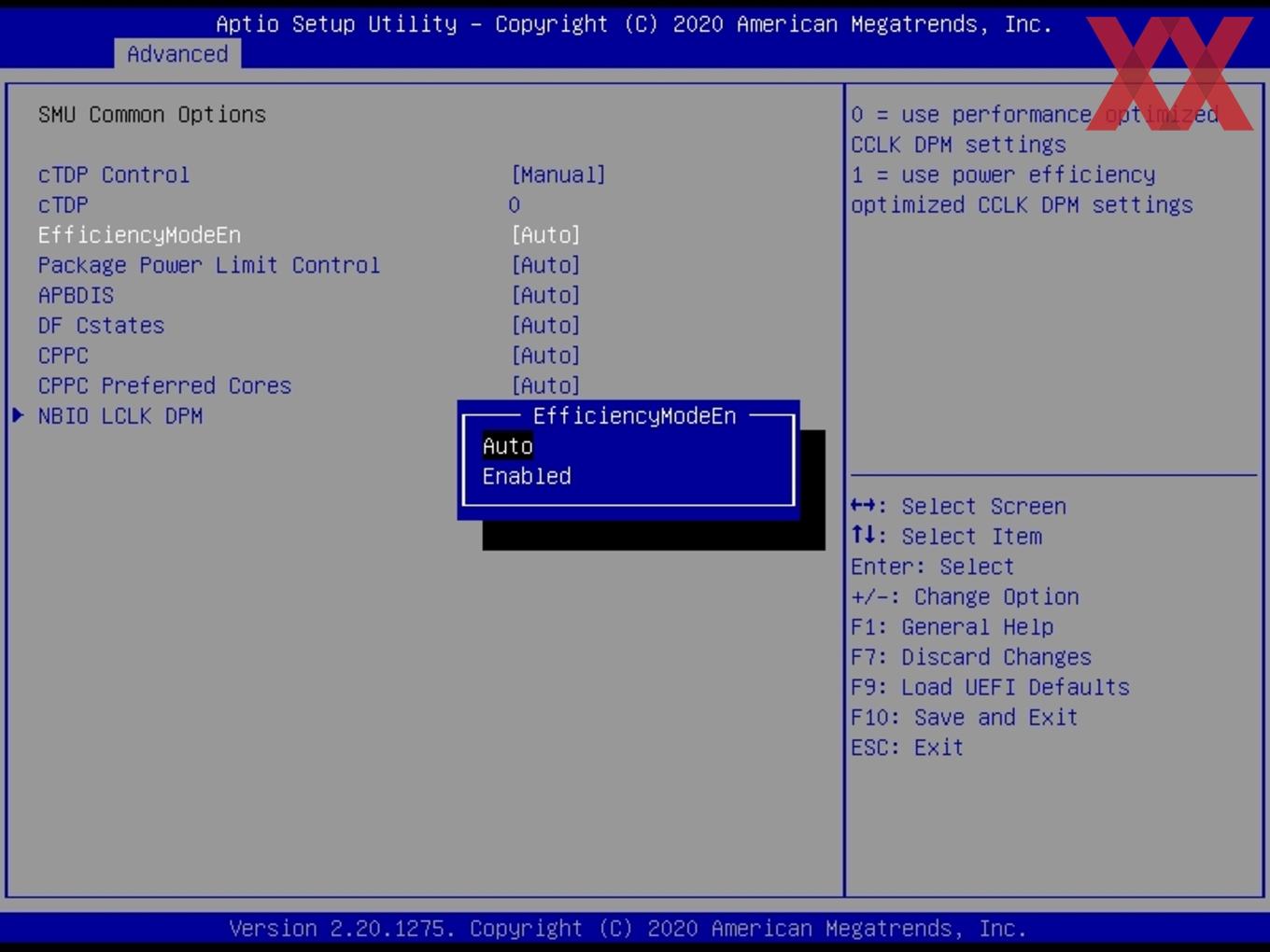The width and height of the screenshot is (1270, 952).
Task: Open the DF Cstates [Auto] value
Action: pos(545,326)
